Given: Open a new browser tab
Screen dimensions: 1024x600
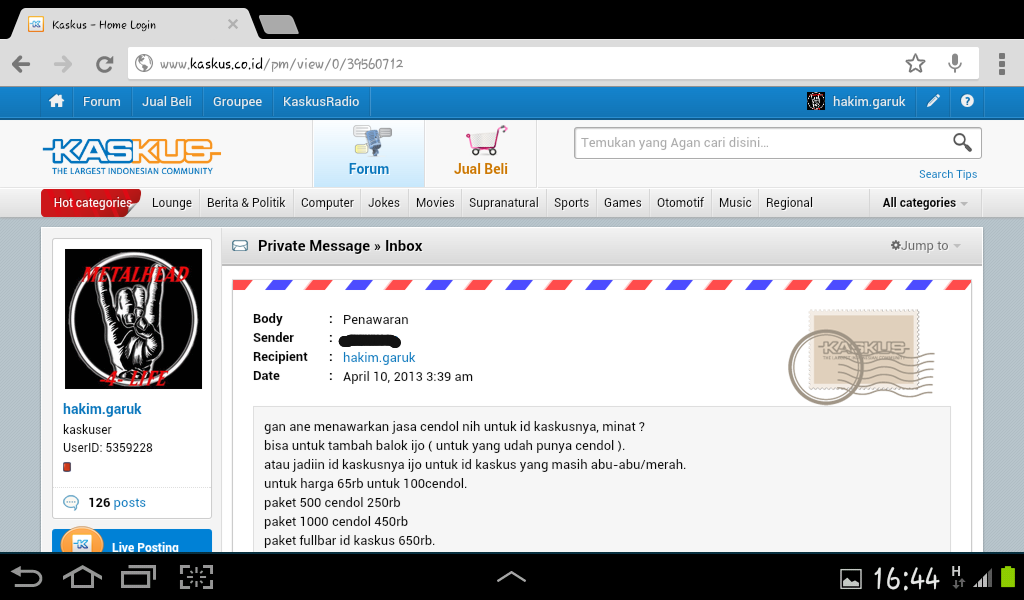Looking at the screenshot, I should 278,24.
